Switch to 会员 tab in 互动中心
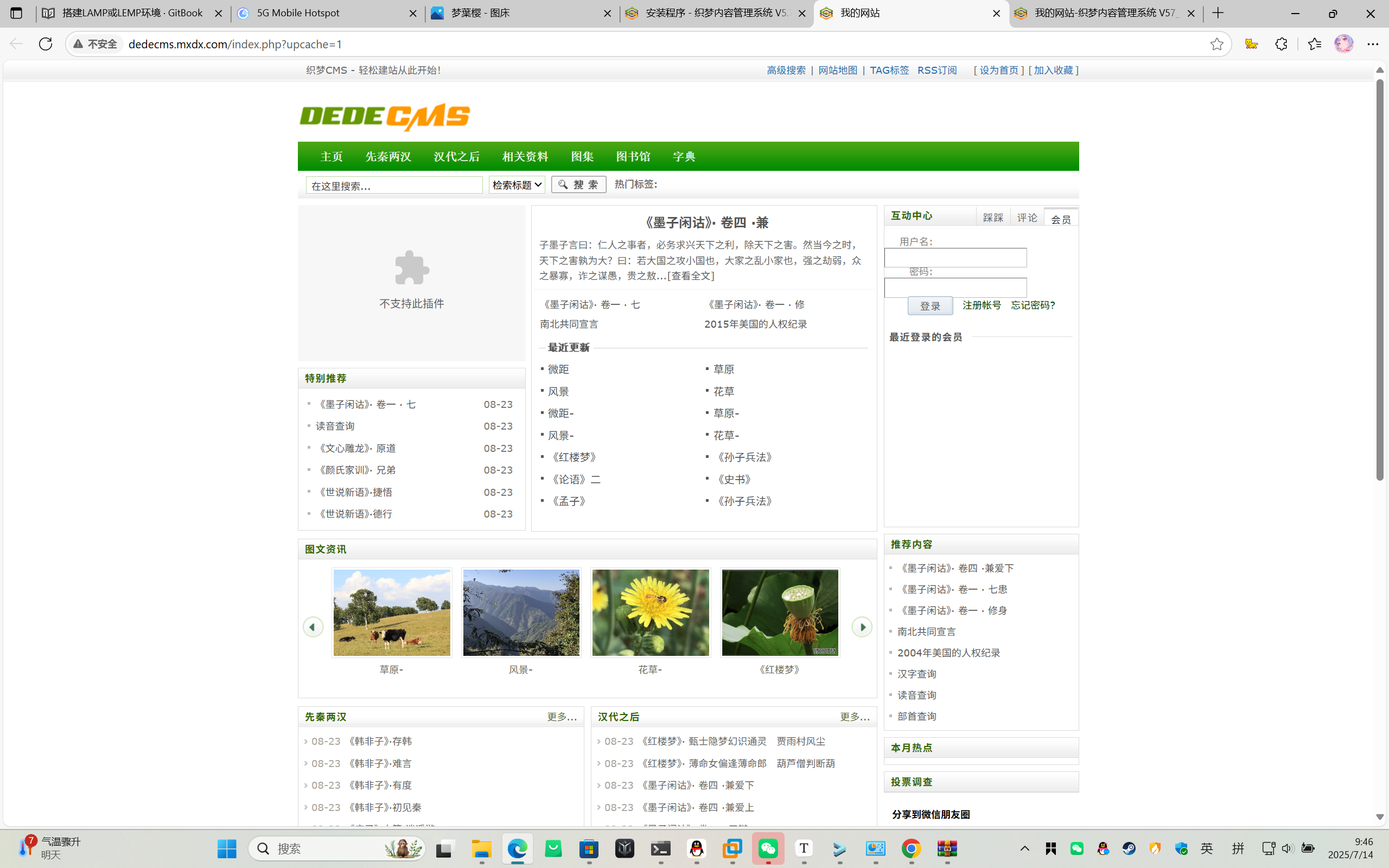 pyautogui.click(x=1061, y=218)
